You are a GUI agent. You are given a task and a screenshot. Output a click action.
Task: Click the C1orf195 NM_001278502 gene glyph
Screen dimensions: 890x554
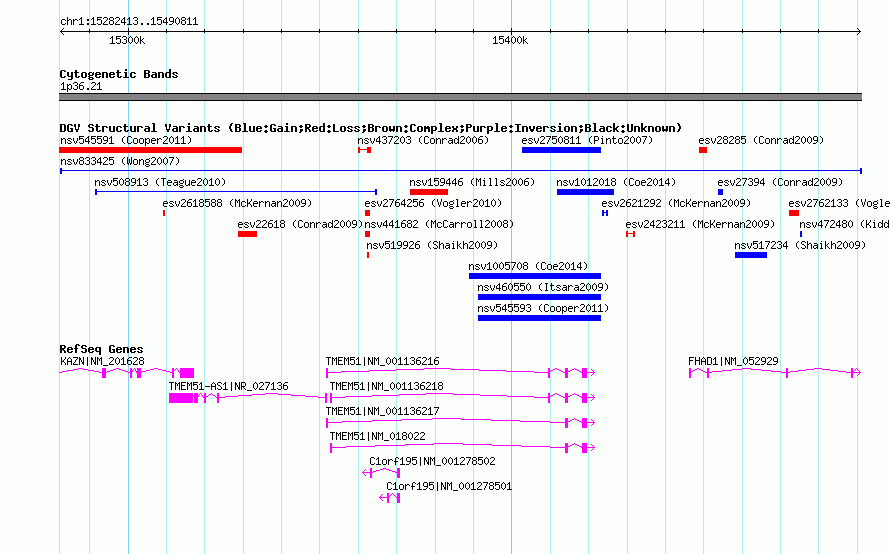tap(381, 473)
